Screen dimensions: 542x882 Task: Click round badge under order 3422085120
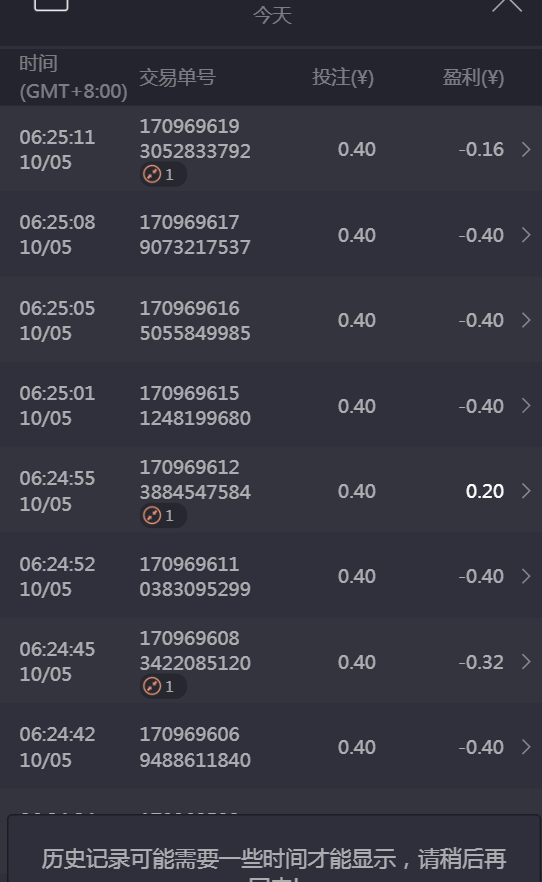pos(163,686)
